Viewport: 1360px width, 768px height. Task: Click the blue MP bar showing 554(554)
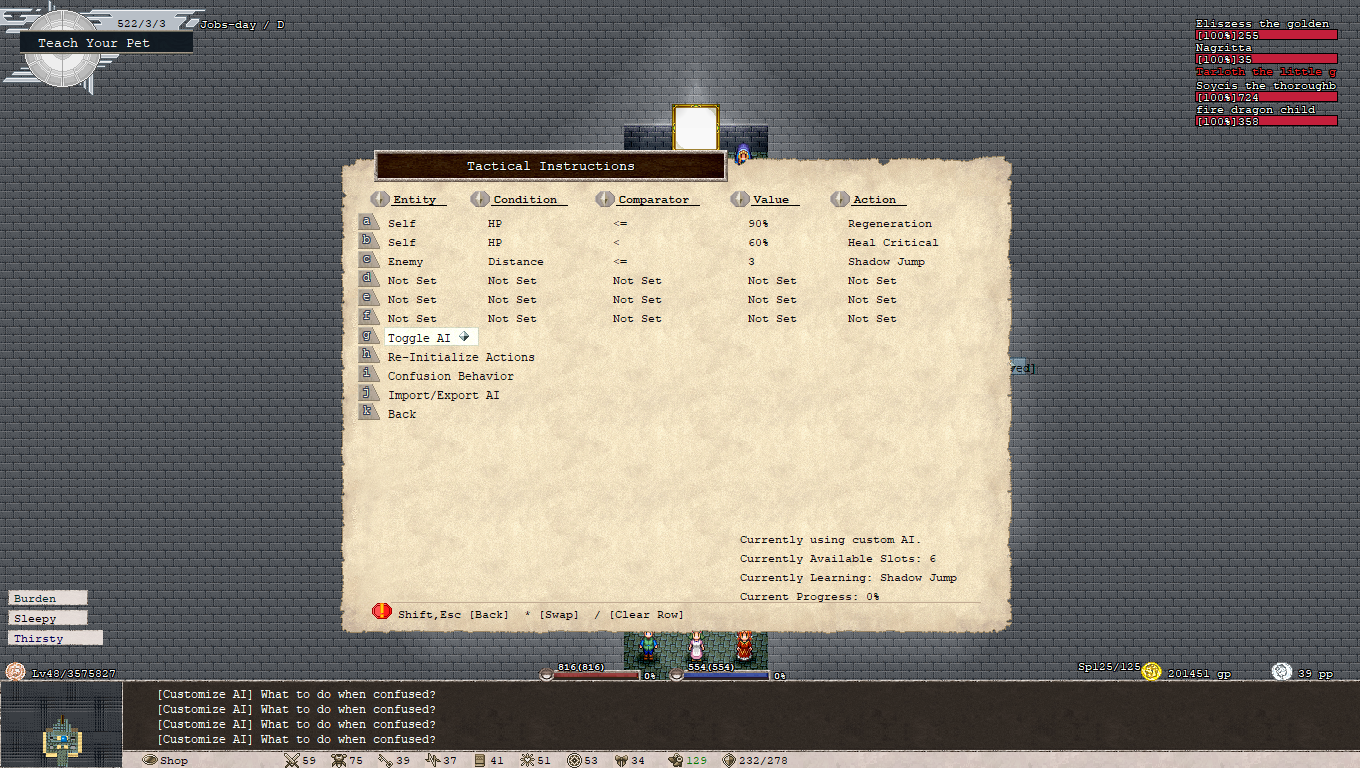pos(726,675)
